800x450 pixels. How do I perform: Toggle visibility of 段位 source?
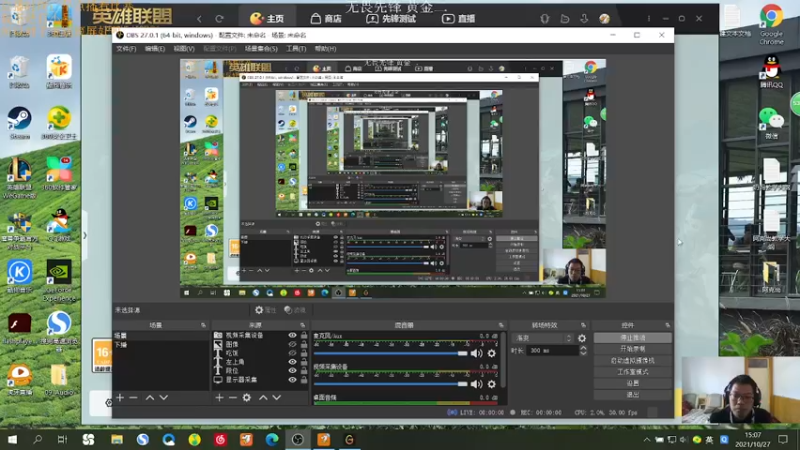pos(292,371)
